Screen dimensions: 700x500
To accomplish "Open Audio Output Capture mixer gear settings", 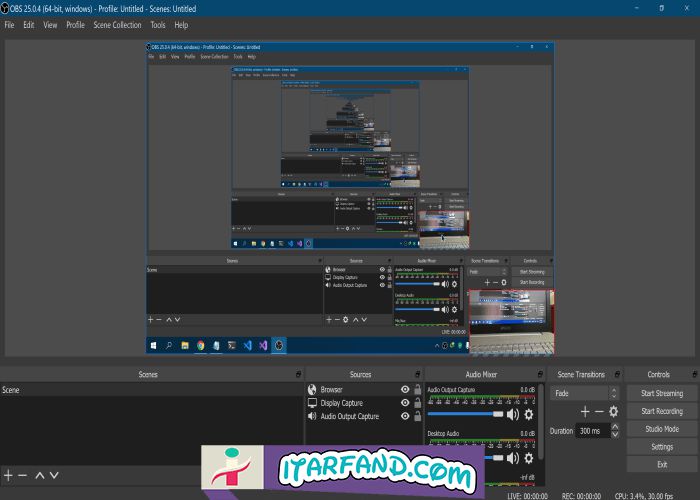I will coord(529,413).
